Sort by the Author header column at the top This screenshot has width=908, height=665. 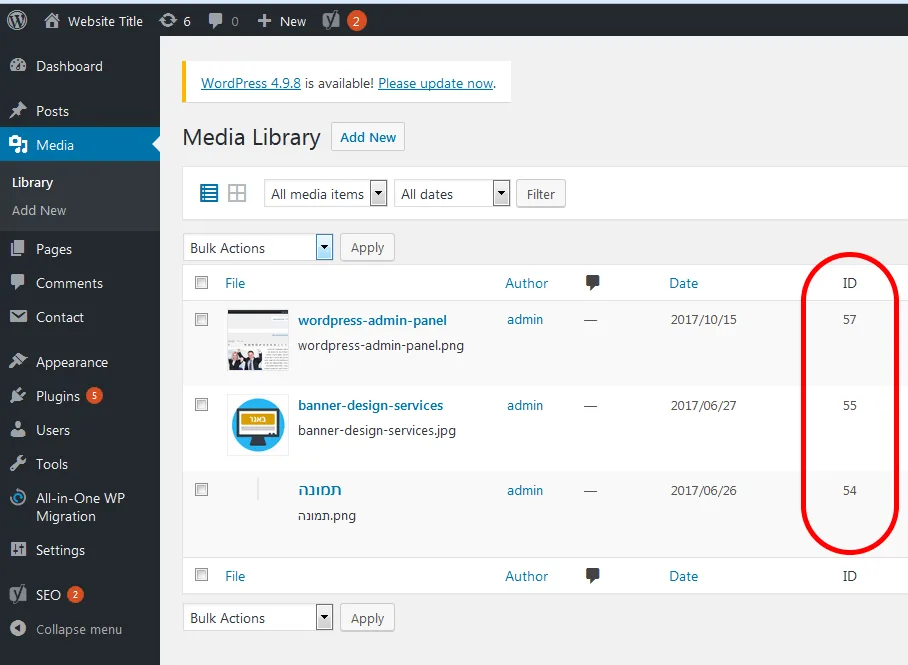(526, 283)
